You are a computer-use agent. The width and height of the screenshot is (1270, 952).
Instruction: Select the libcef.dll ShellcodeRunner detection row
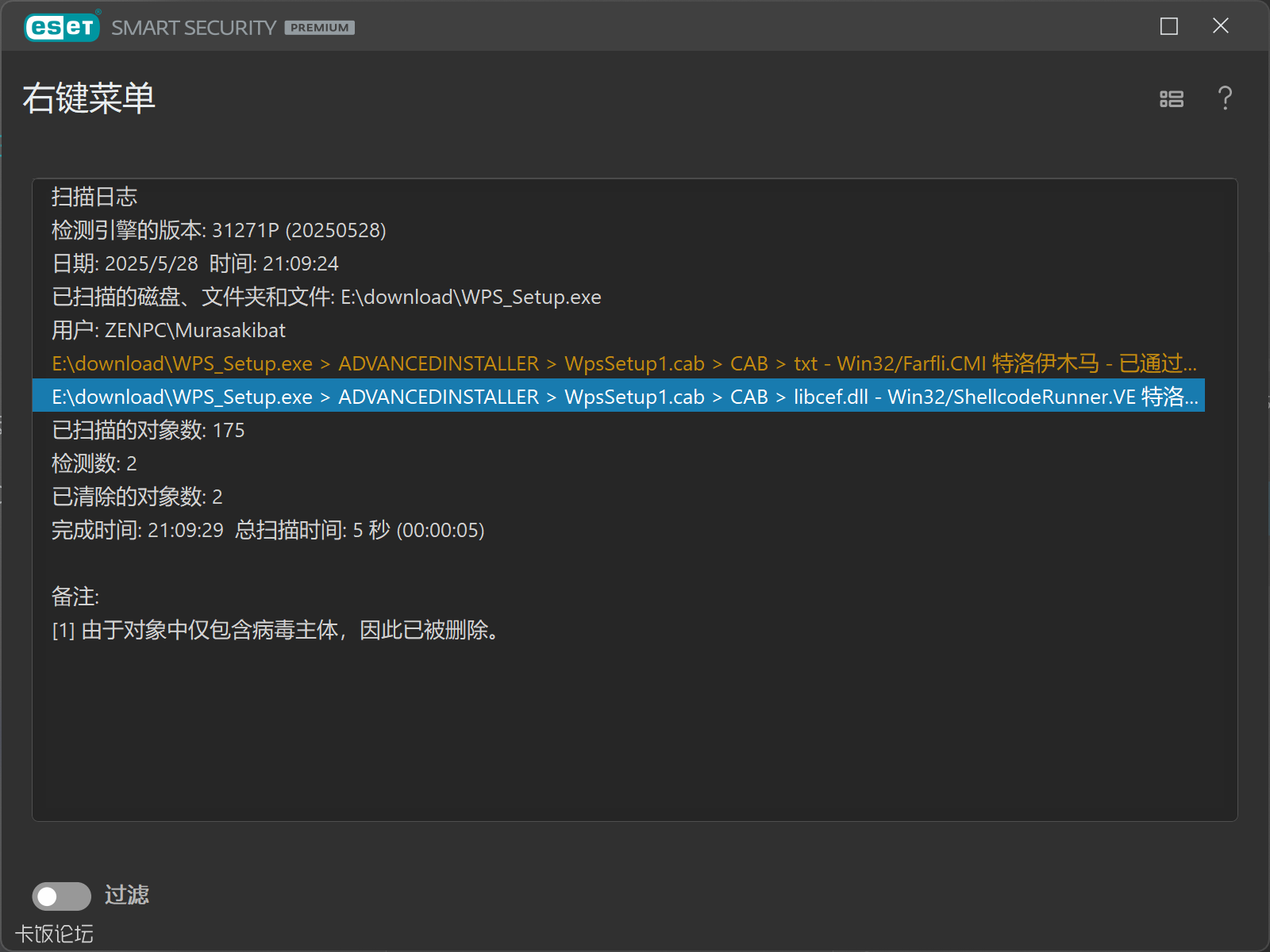click(x=619, y=396)
